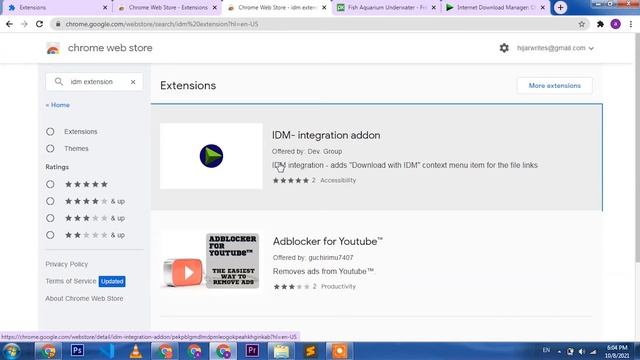Click the page vertical scrollbar

(637, 147)
